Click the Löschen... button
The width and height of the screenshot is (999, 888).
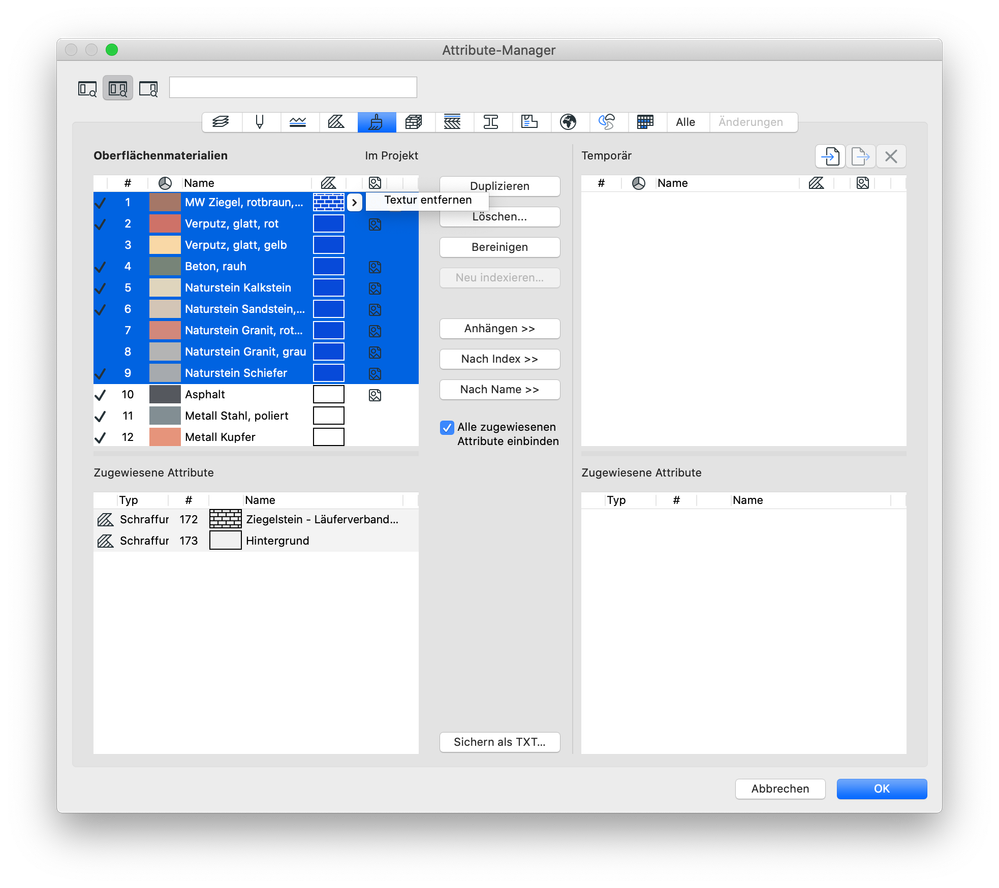[x=500, y=217]
